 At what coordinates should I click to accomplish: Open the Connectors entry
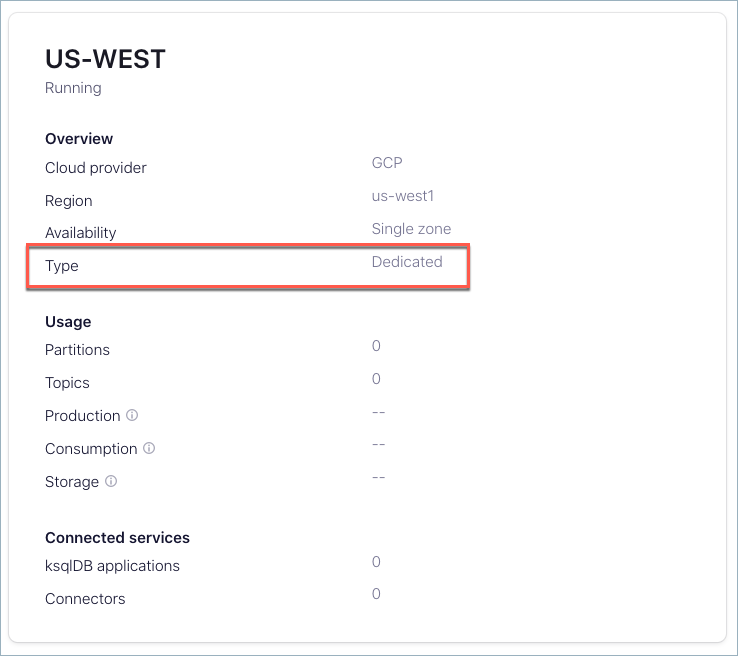click(85, 599)
